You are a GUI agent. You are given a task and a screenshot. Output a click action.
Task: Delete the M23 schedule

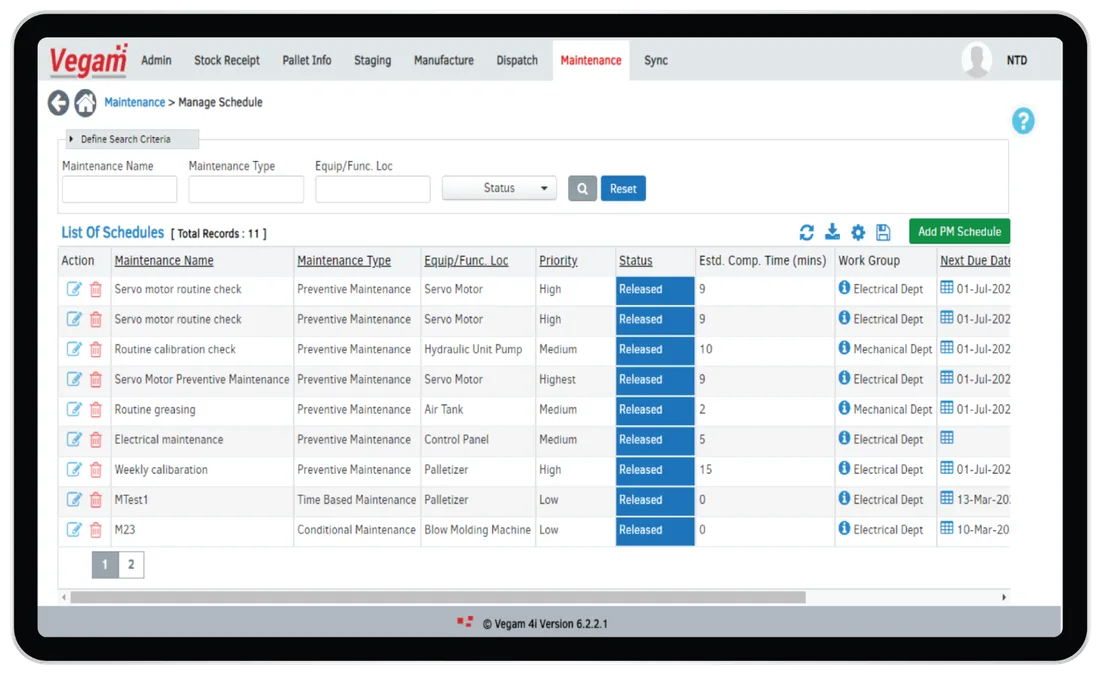[x=96, y=530]
